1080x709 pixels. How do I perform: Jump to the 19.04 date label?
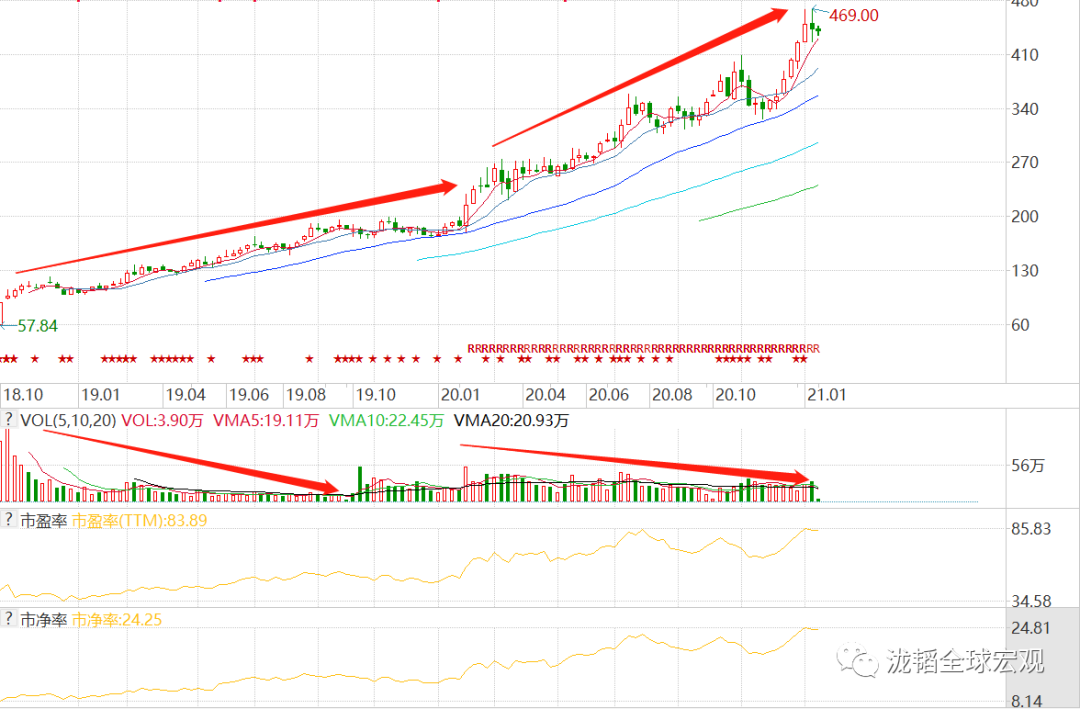pos(186,395)
